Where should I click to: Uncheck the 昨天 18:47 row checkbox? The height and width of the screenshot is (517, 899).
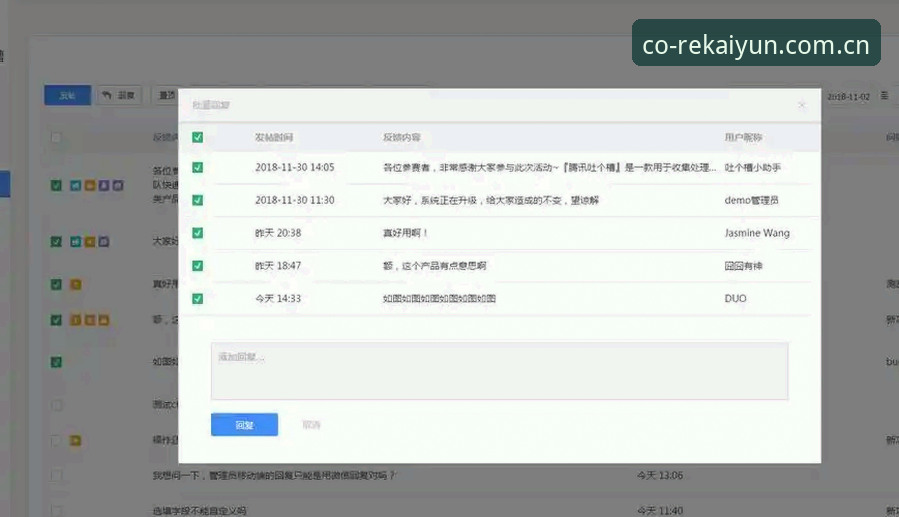tap(198, 265)
